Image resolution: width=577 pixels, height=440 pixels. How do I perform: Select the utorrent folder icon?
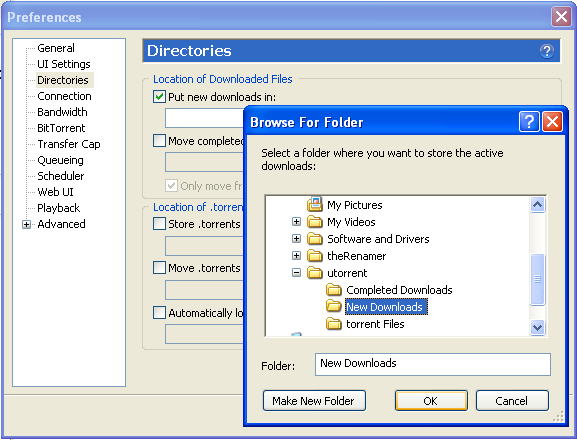[315, 273]
